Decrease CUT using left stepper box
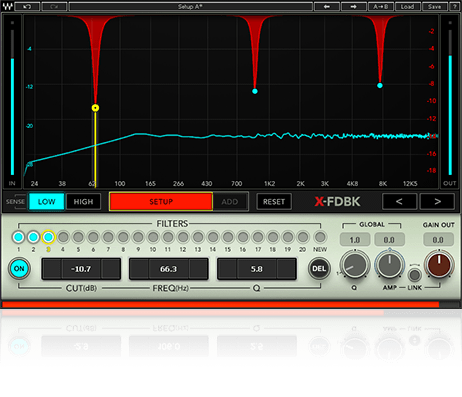 point(52,269)
